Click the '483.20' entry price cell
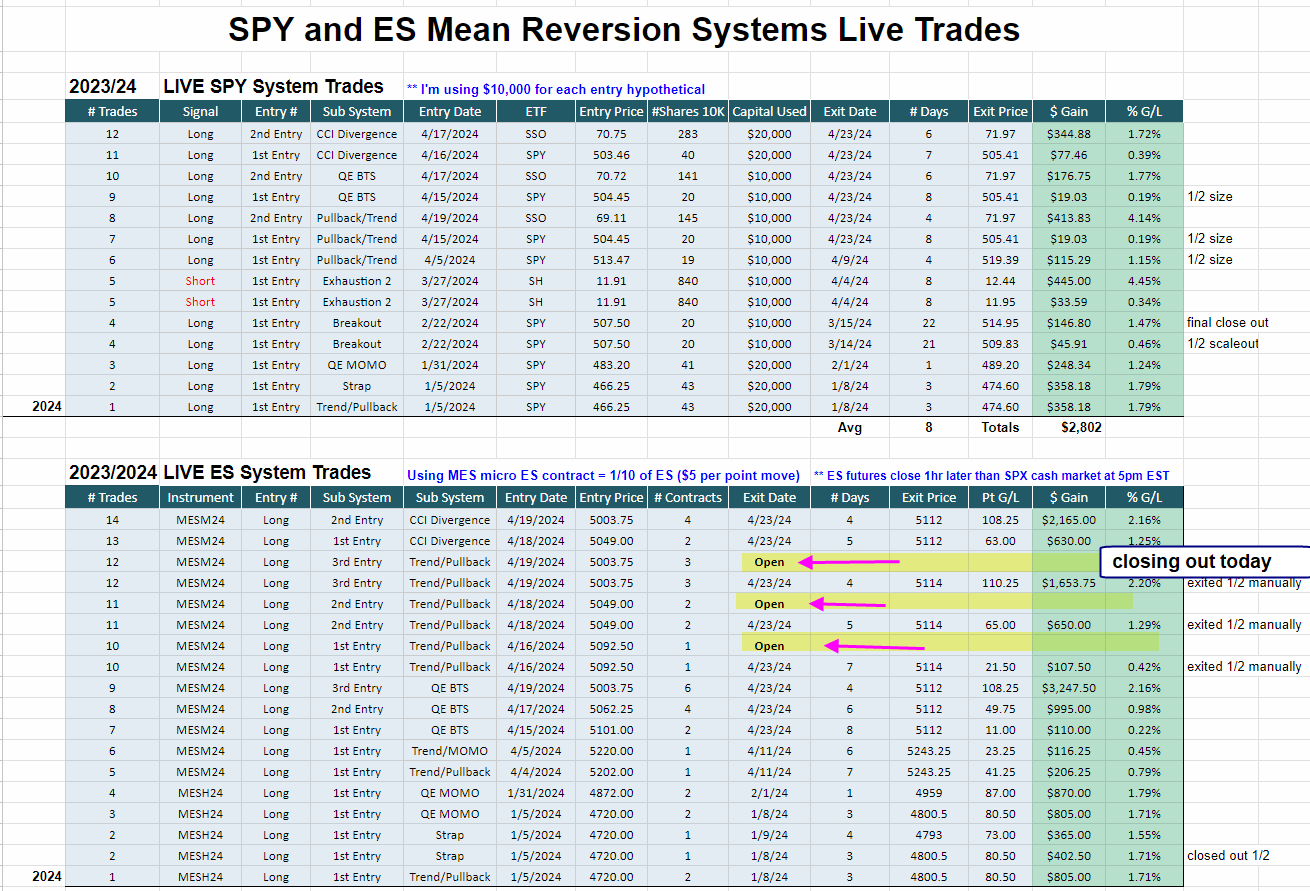Viewport: 1310px width, 891px height. coord(612,365)
